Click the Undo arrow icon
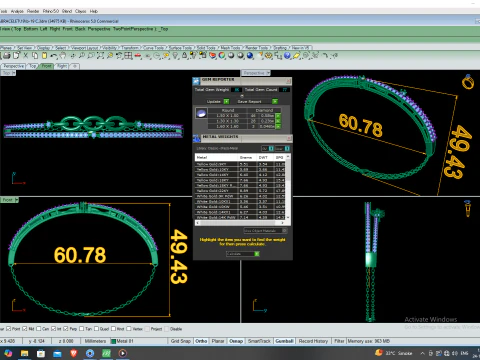 pos(53,56)
